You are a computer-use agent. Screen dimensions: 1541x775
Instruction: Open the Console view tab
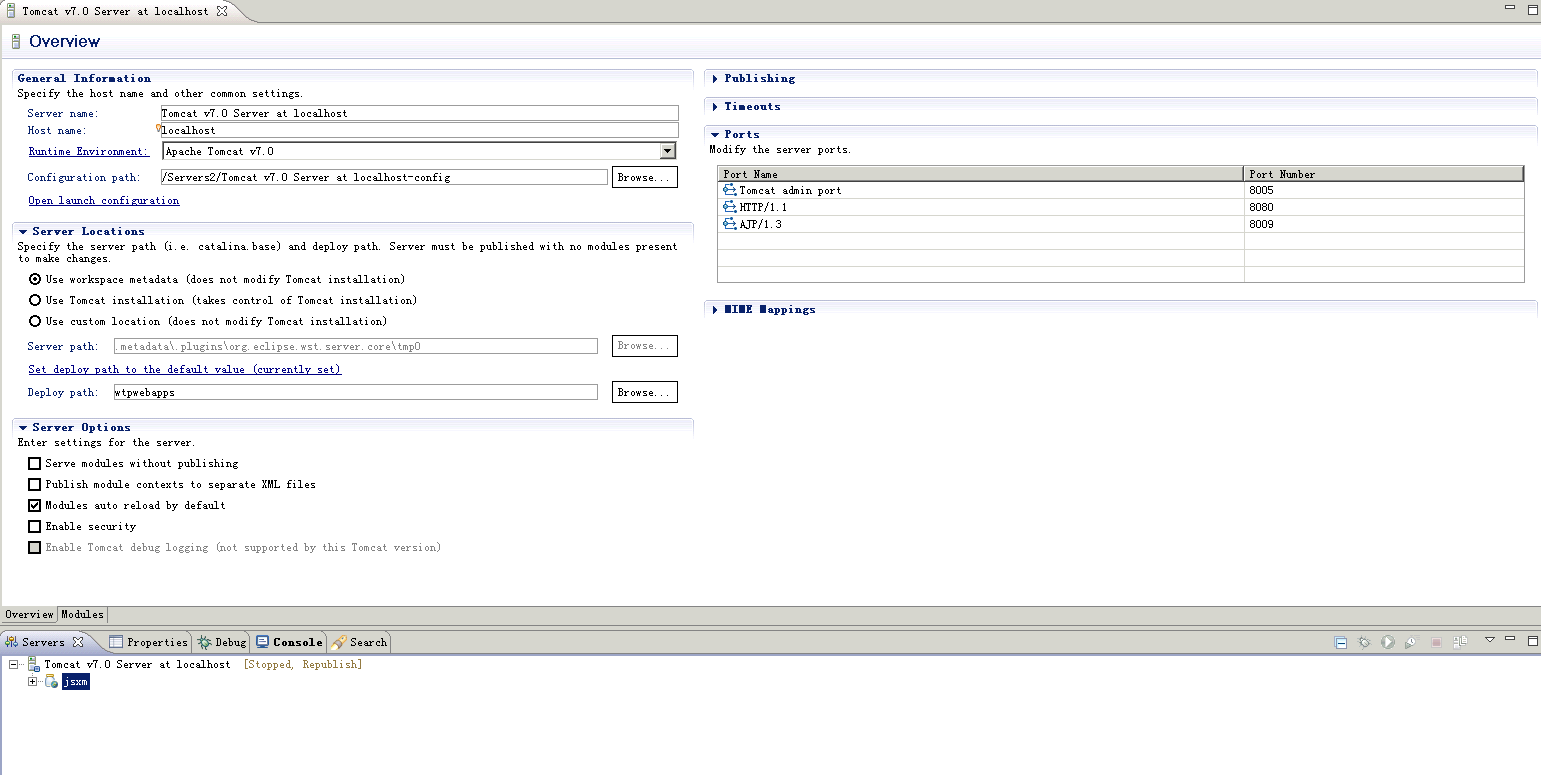[289, 642]
